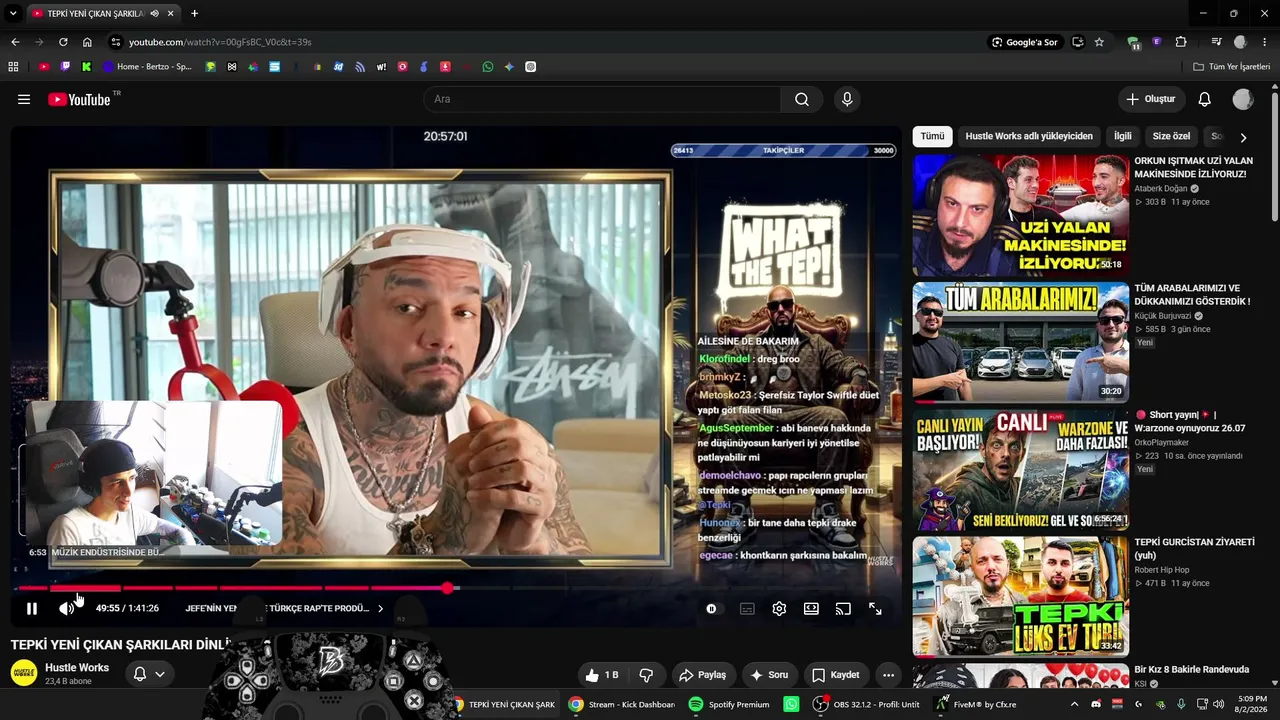Screen dimensions: 1280x720
Task: Open the Twitch bookmark icon
Action: click(66, 67)
